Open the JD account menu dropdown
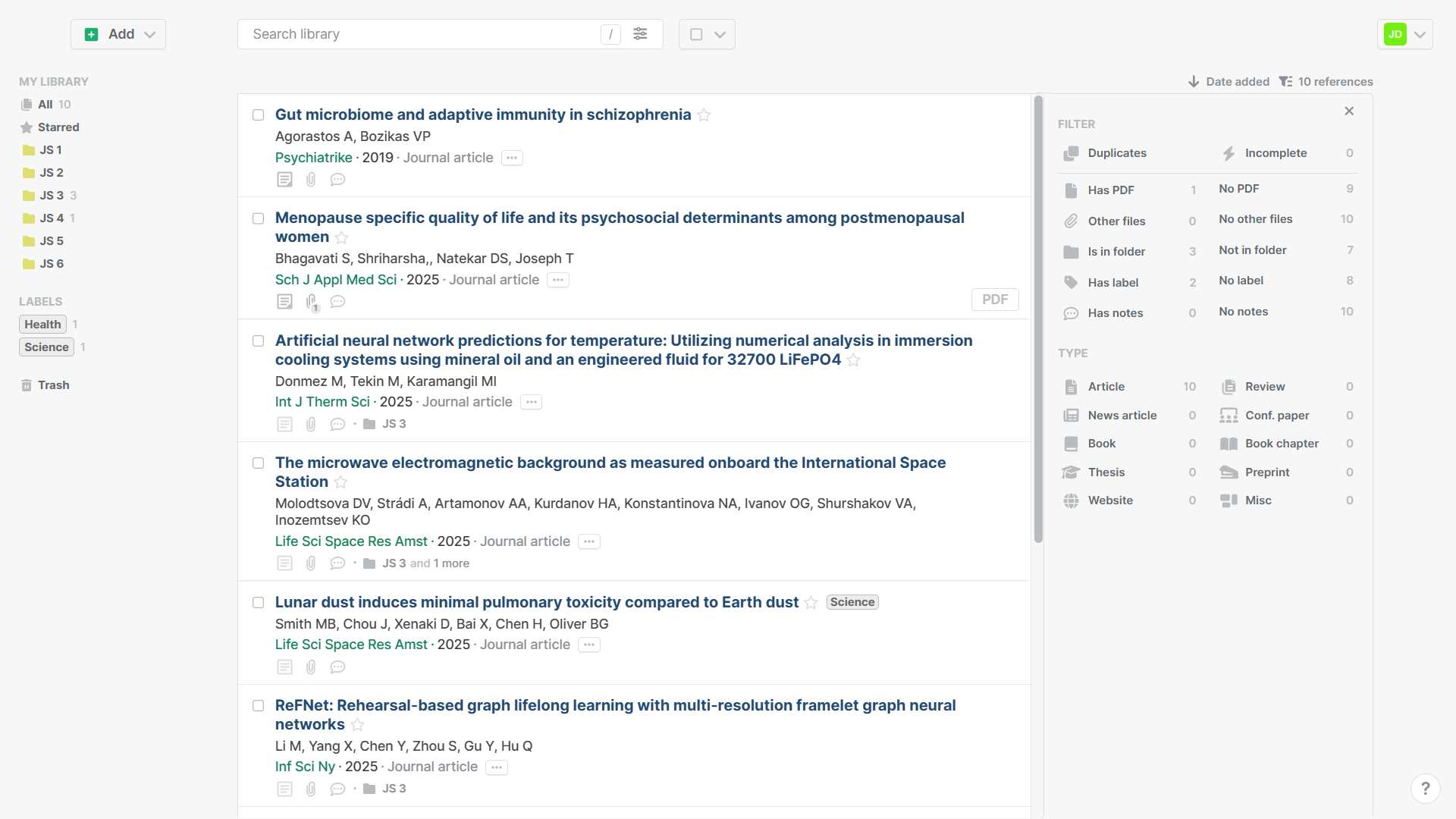Screen dimensions: 1456x819 (1420, 35)
